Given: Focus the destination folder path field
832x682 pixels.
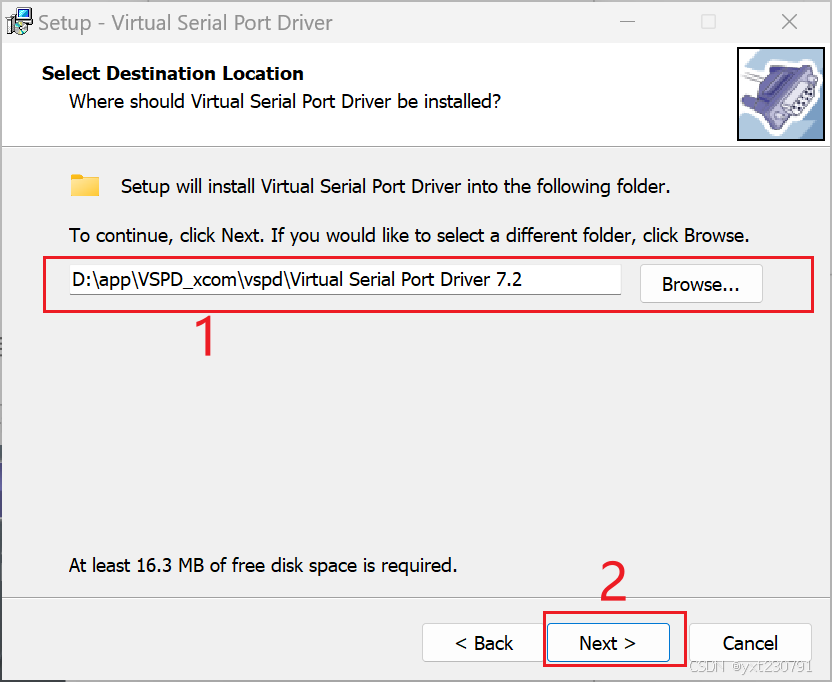Looking at the screenshot, I should (345, 280).
